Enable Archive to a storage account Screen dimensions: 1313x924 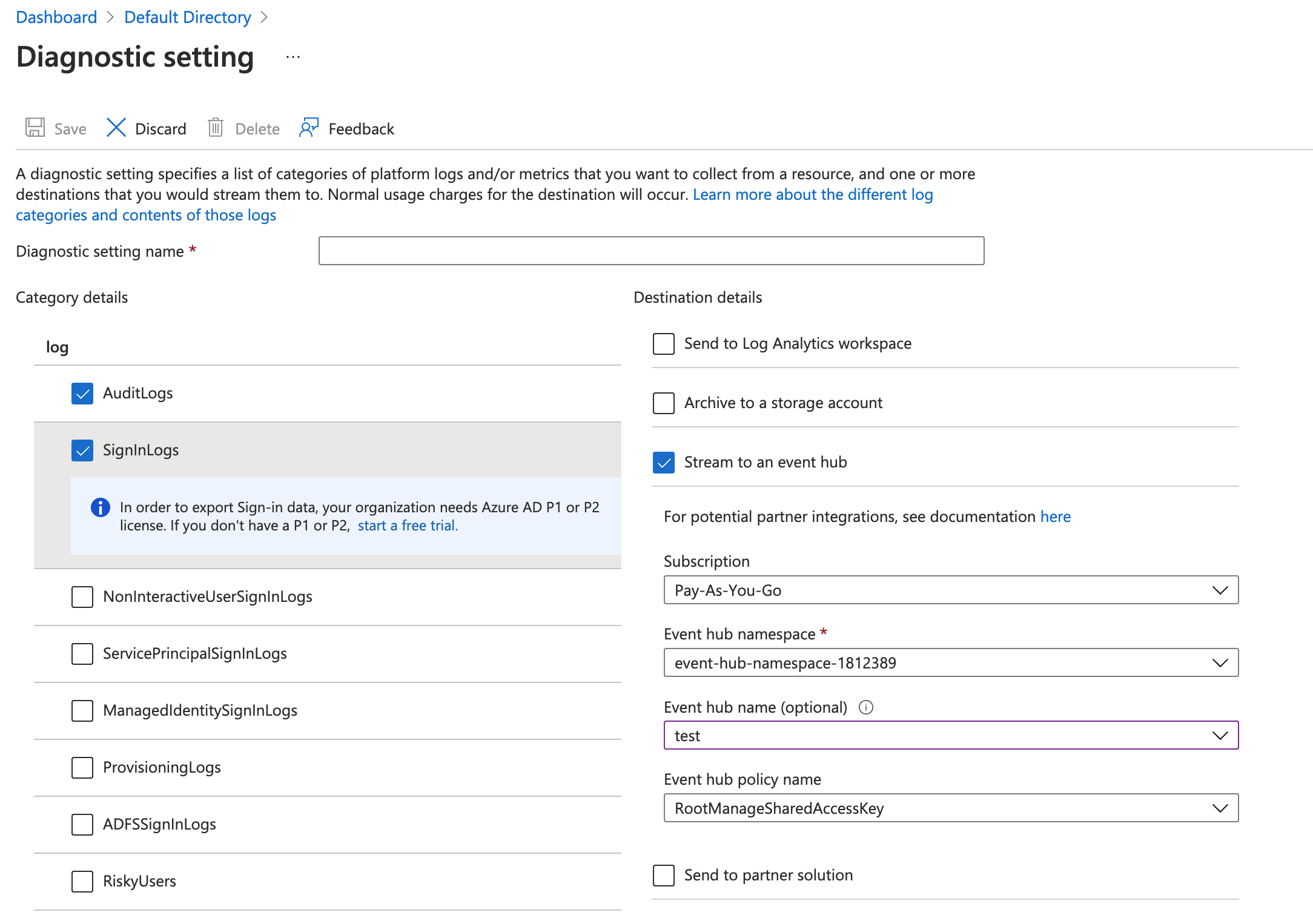(663, 403)
